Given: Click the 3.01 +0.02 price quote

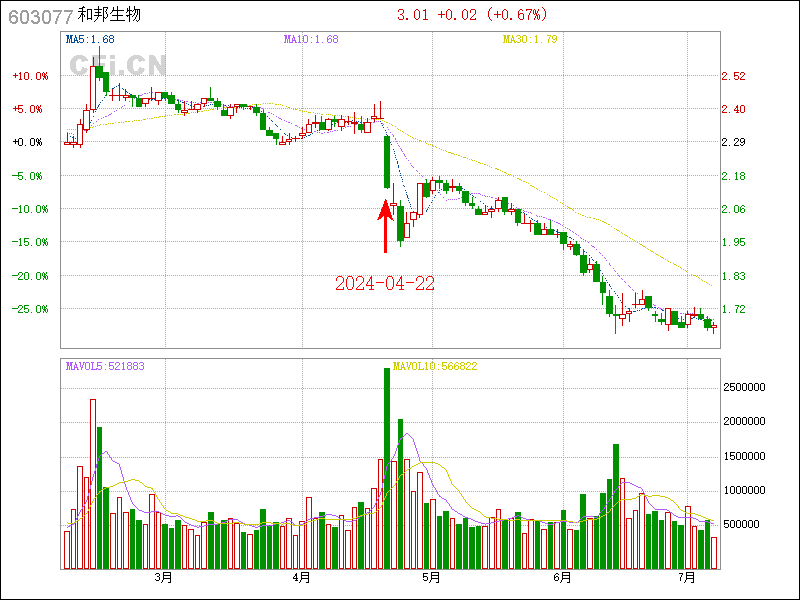Looking at the screenshot, I should pos(472,15).
